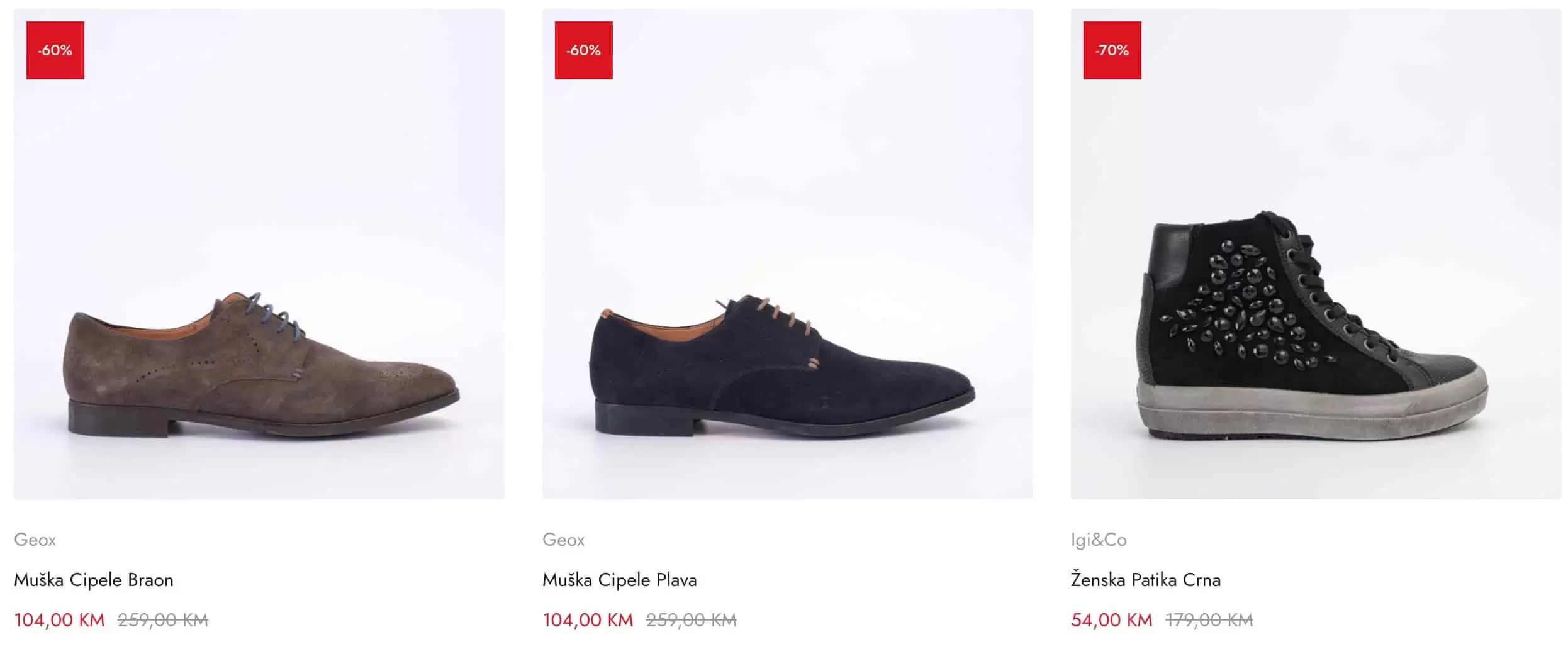Click the Geox brand above Muška Cipele Plava
Screen dimensions: 1568x649
[563, 540]
